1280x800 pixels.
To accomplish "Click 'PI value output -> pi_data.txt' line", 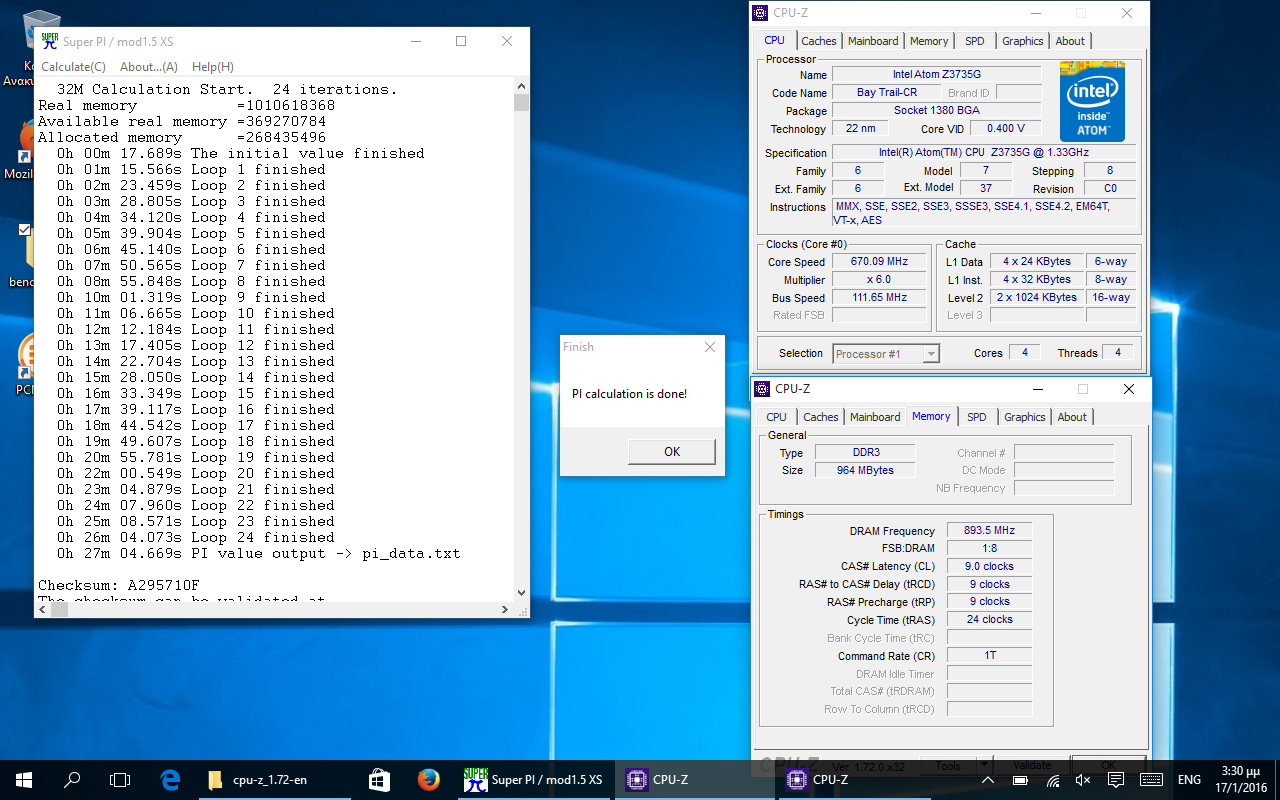I will coord(259,553).
